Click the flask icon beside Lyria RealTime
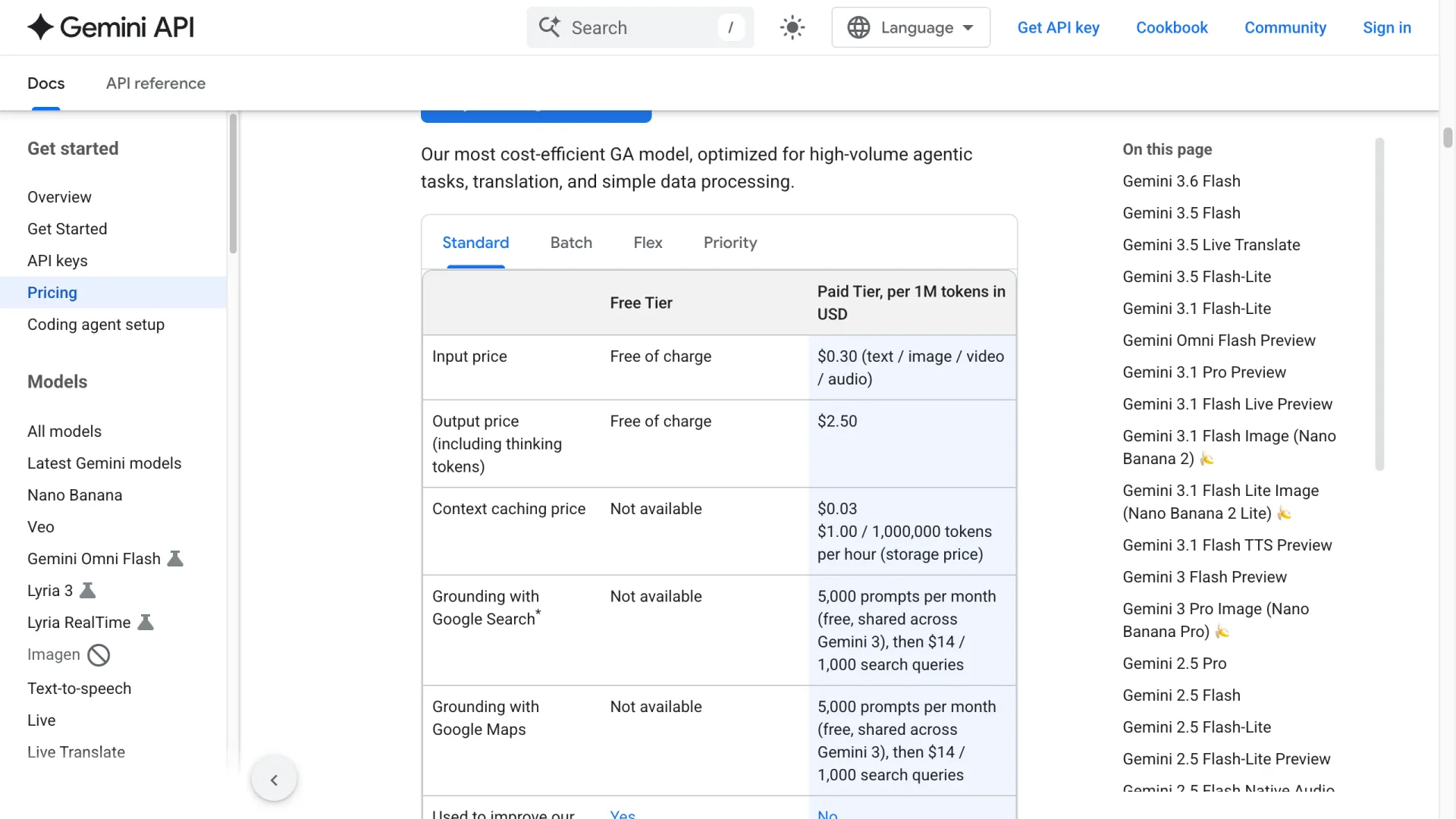Viewport: 1456px width, 819px height. coord(146,623)
